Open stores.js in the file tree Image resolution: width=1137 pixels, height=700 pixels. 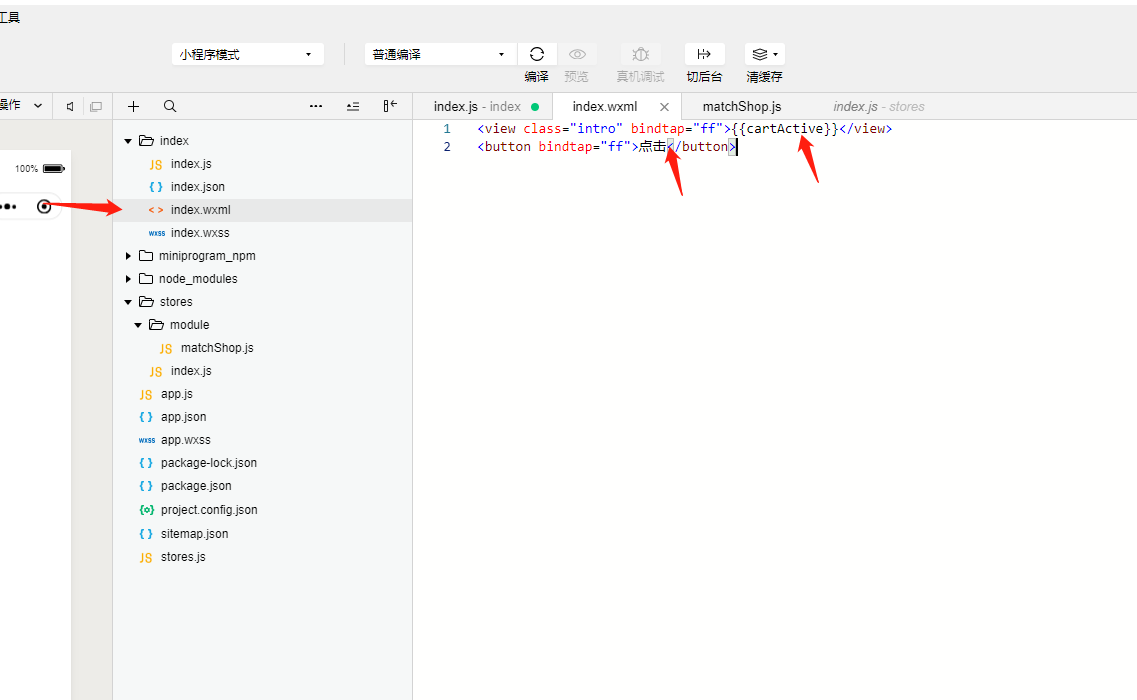point(183,557)
